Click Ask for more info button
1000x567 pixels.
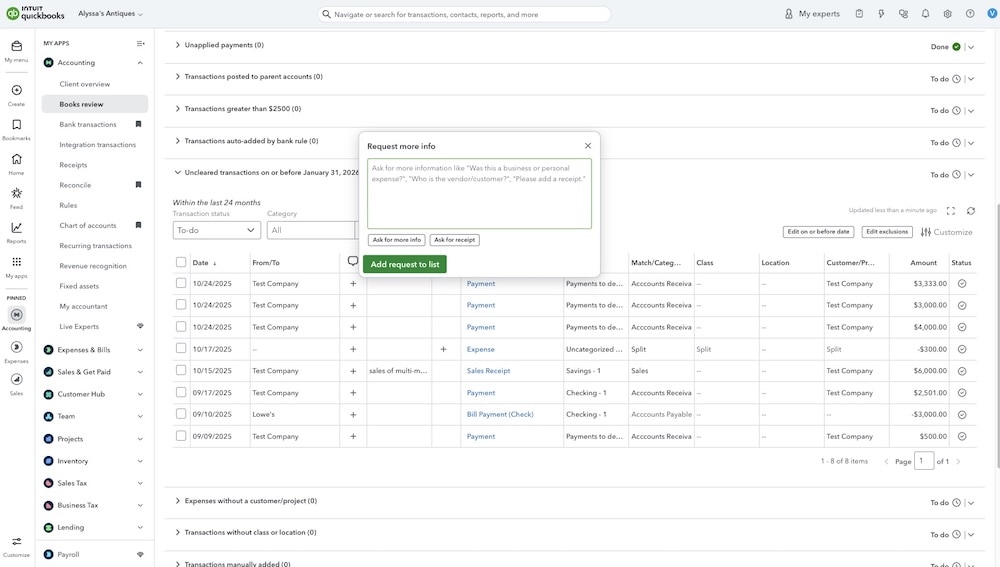pyautogui.click(x=397, y=240)
